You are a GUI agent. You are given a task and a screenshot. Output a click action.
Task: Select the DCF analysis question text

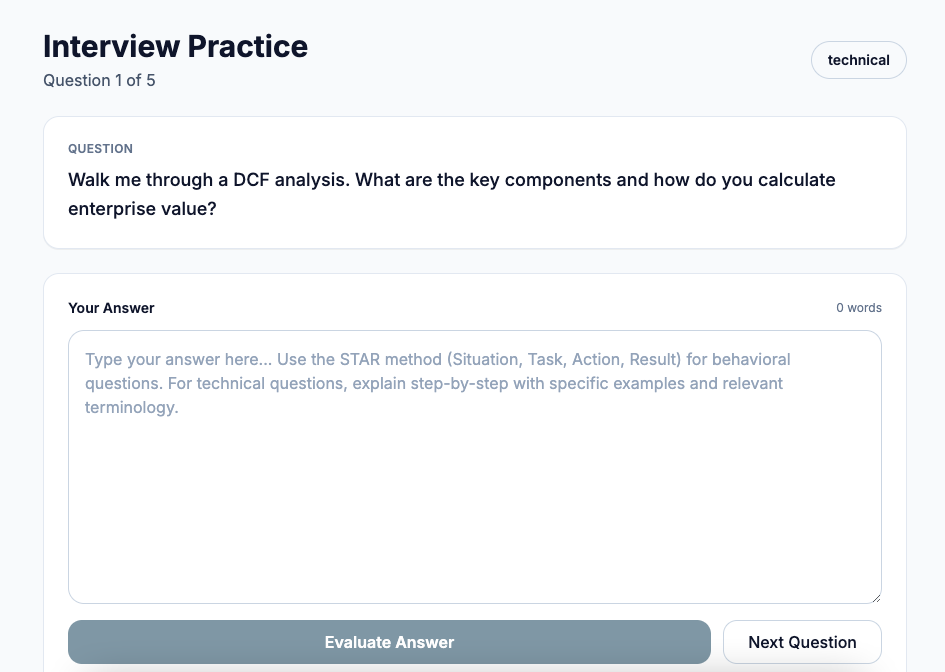click(451, 194)
